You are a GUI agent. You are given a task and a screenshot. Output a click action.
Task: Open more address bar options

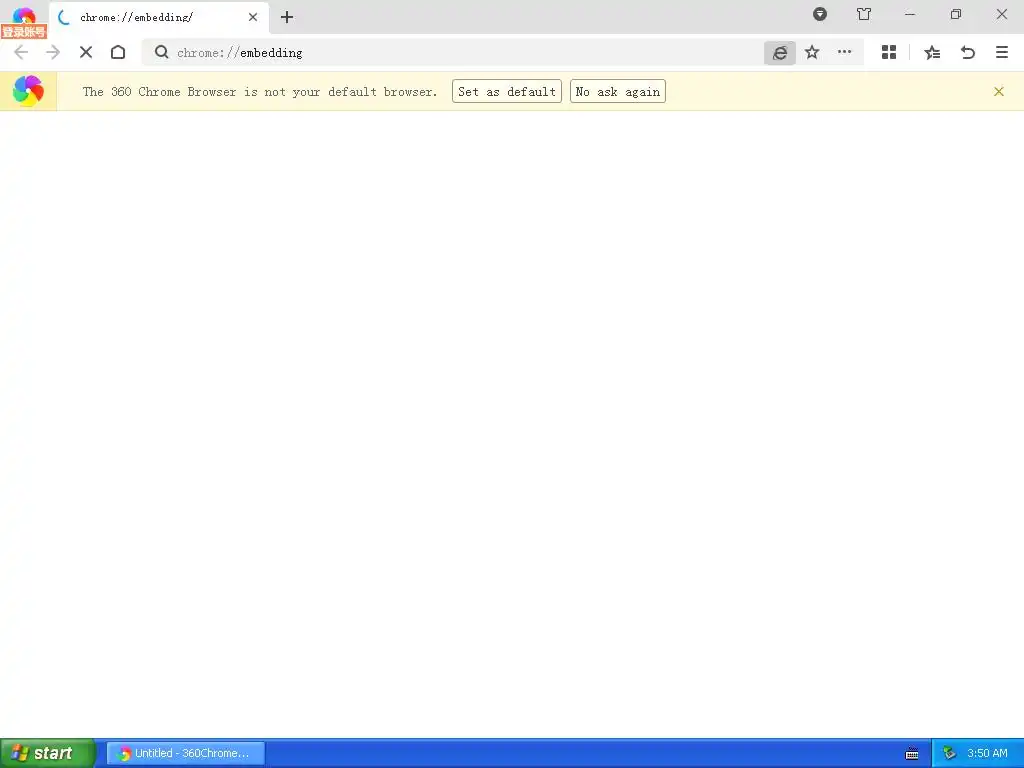(x=844, y=52)
